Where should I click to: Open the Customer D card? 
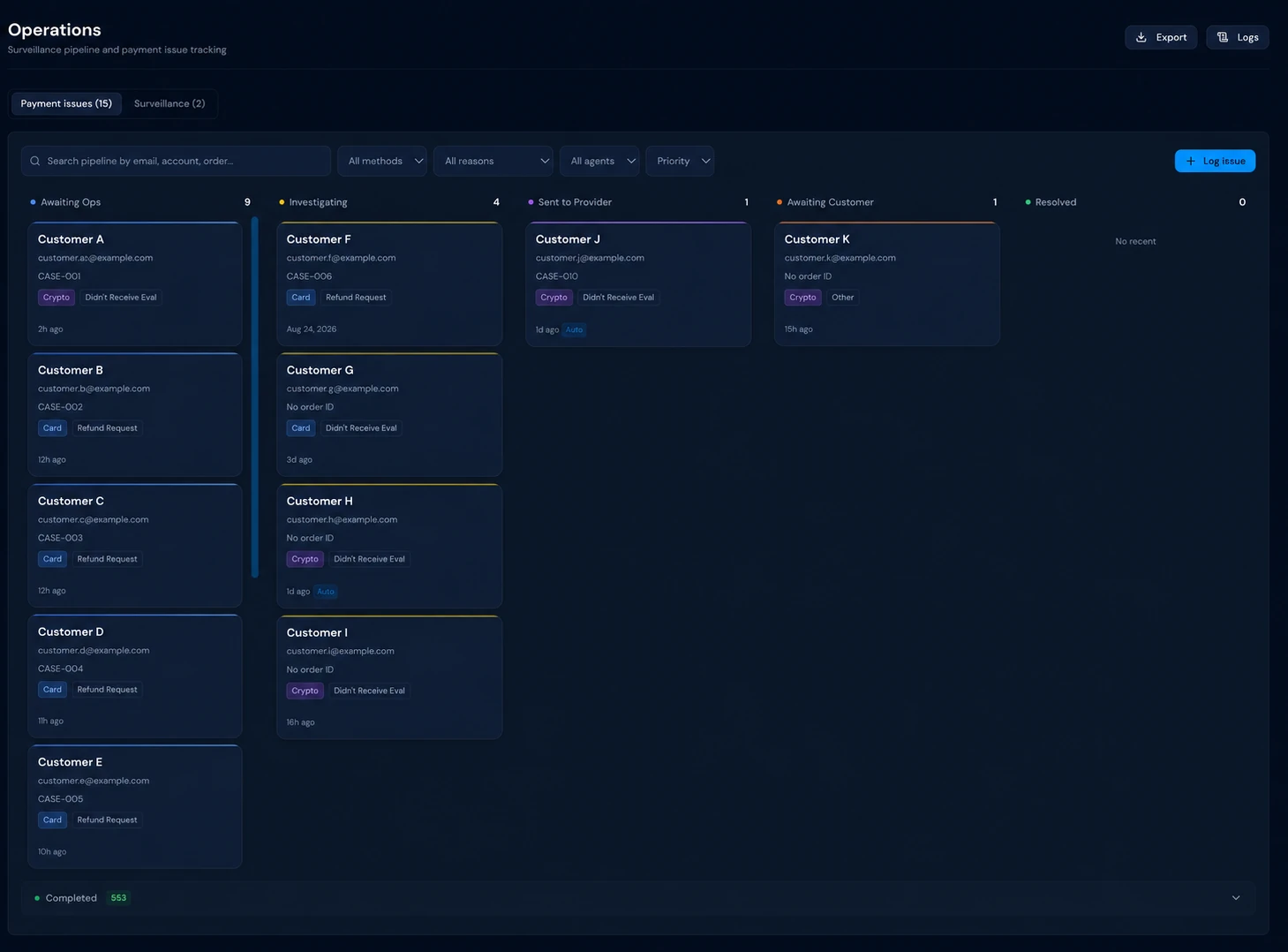tap(135, 676)
